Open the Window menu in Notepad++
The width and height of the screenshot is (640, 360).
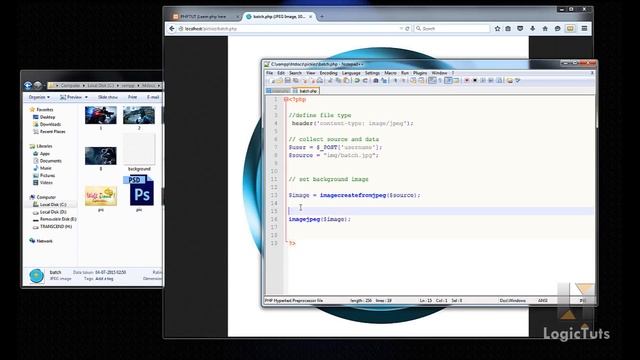[x=439, y=73]
